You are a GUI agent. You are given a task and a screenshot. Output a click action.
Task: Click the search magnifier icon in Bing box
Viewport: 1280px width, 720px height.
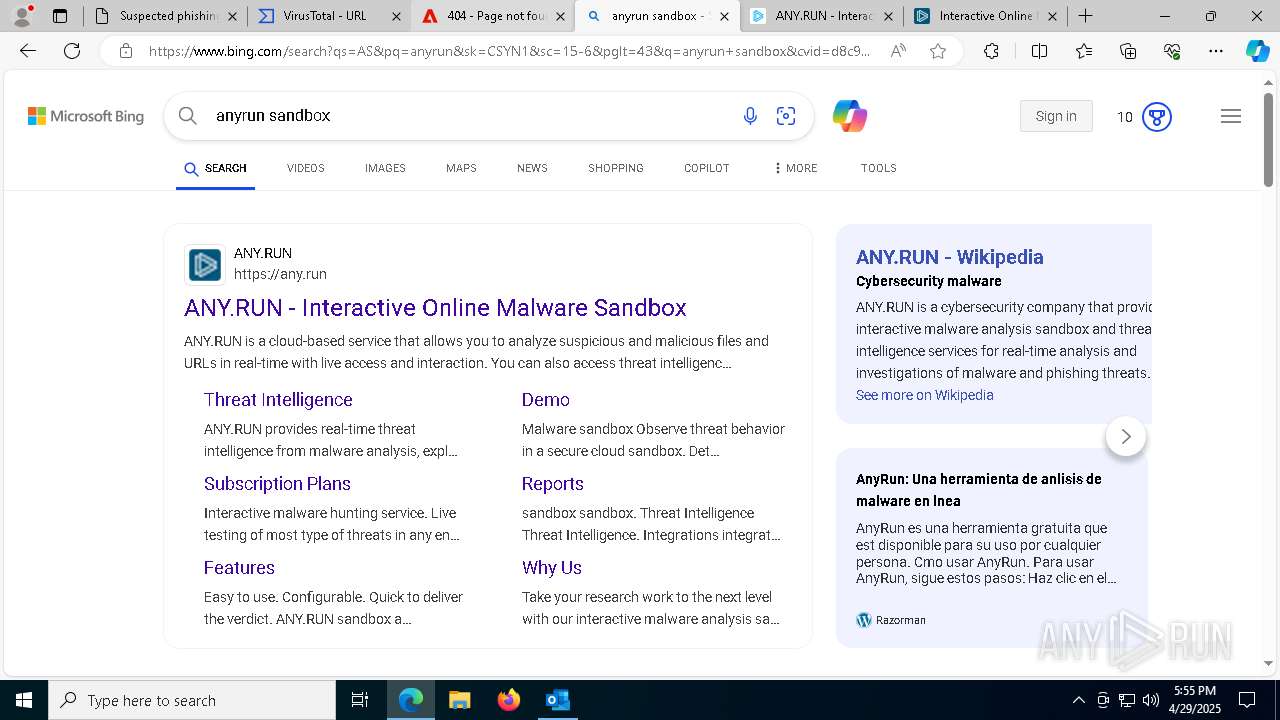(187, 116)
